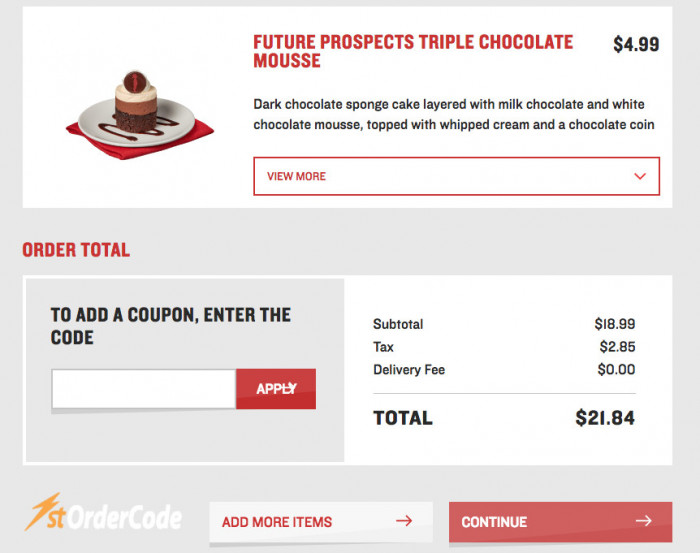Click the arrow icon on Add More Items
Viewport: 700px width, 553px height.
pos(404,521)
